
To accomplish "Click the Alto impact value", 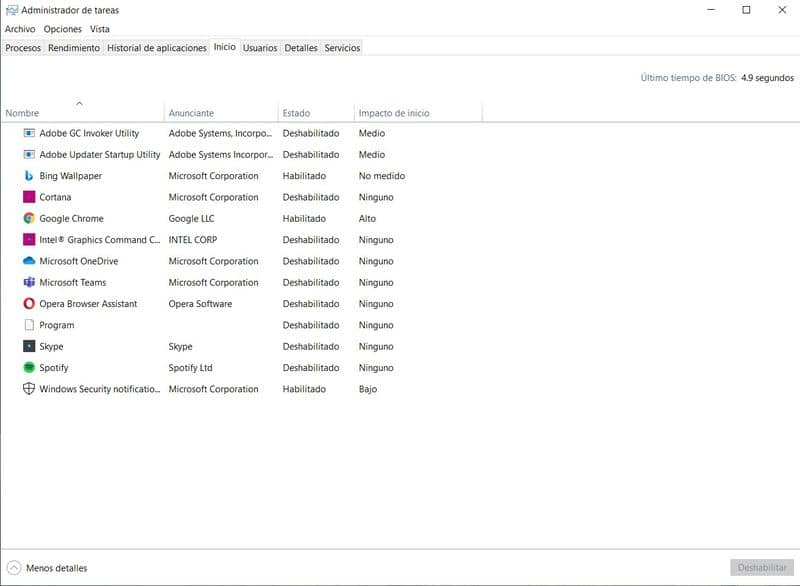I will [x=367, y=218].
